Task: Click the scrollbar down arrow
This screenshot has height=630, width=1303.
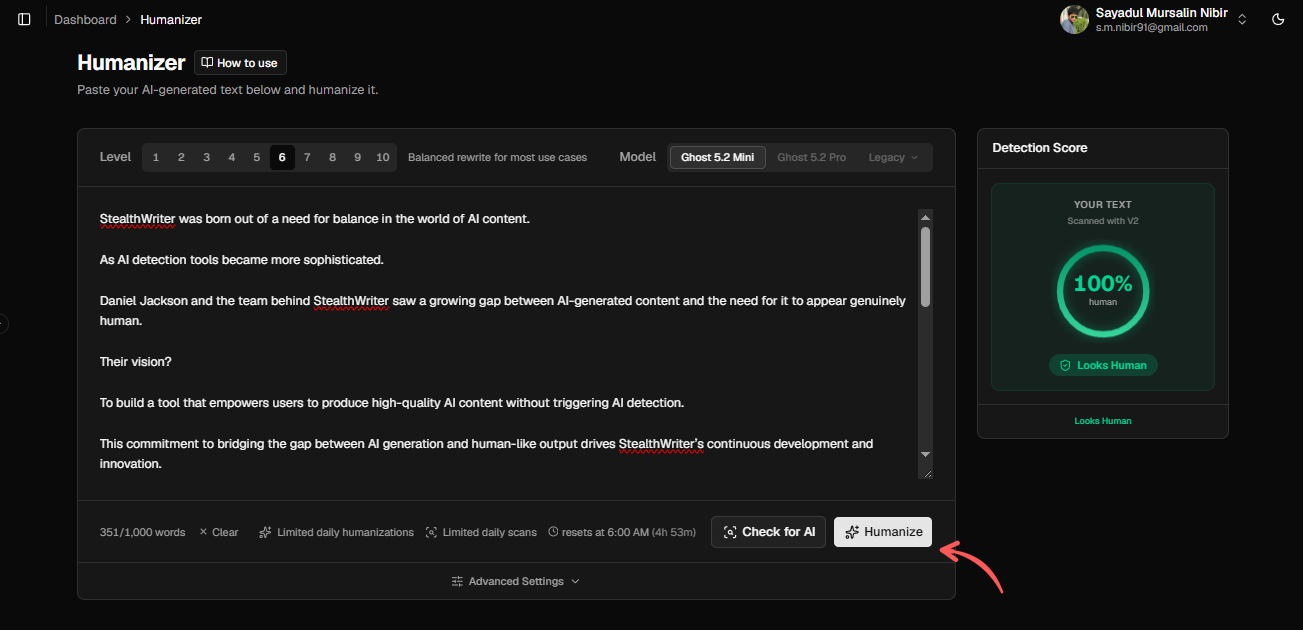Action: 925,454
